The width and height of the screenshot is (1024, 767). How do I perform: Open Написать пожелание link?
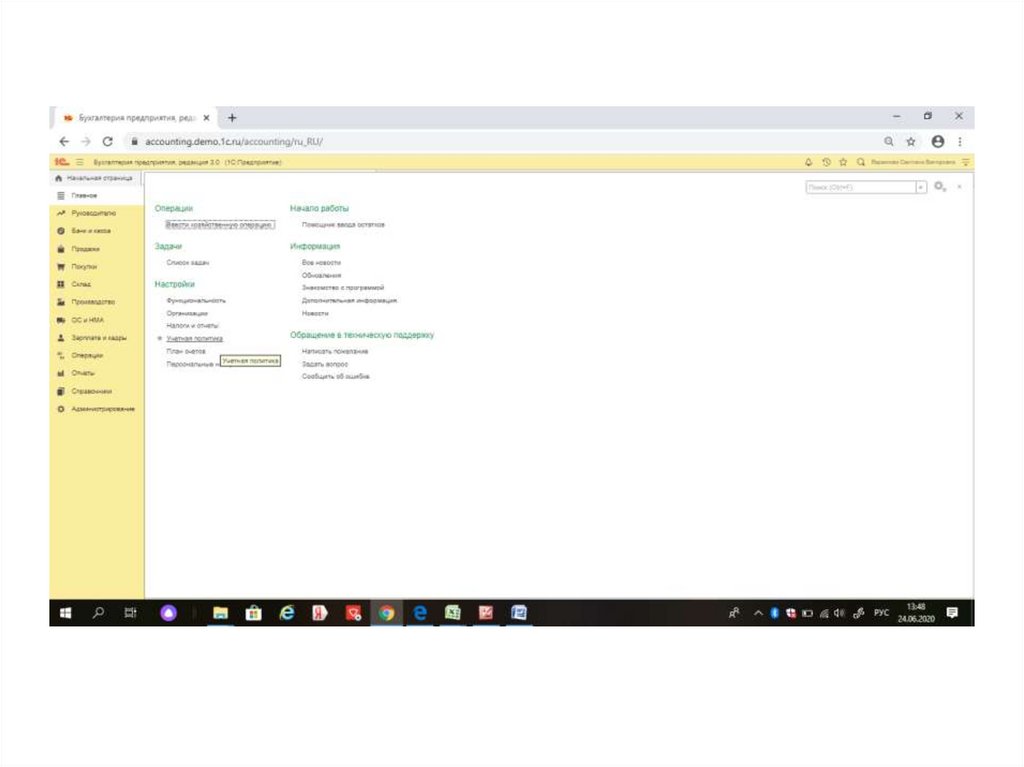click(x=335, y=351)
